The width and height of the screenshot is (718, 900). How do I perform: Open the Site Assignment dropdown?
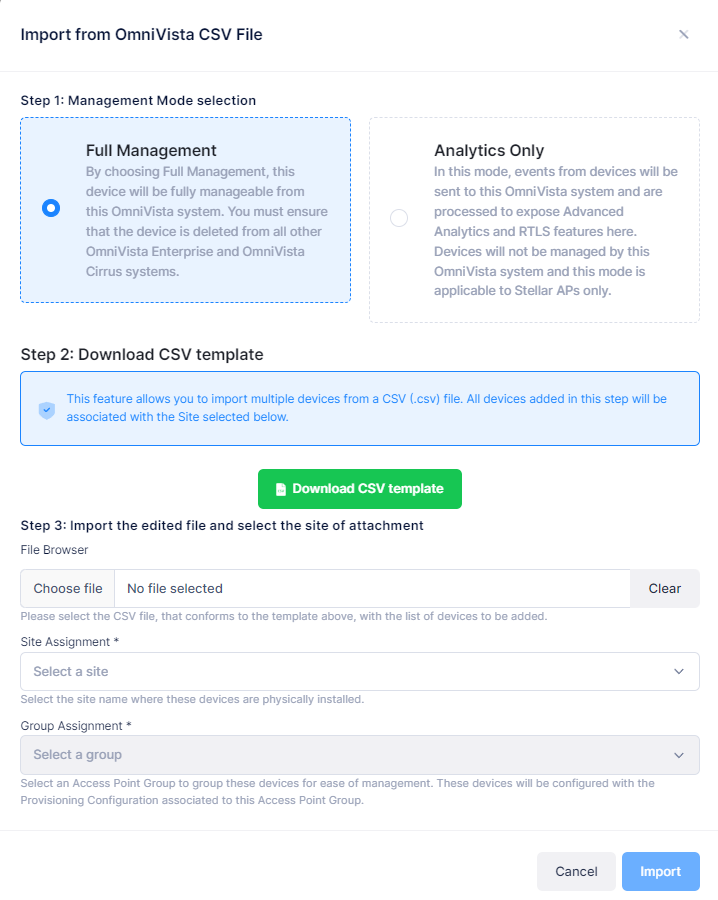[x=360, y=672]
